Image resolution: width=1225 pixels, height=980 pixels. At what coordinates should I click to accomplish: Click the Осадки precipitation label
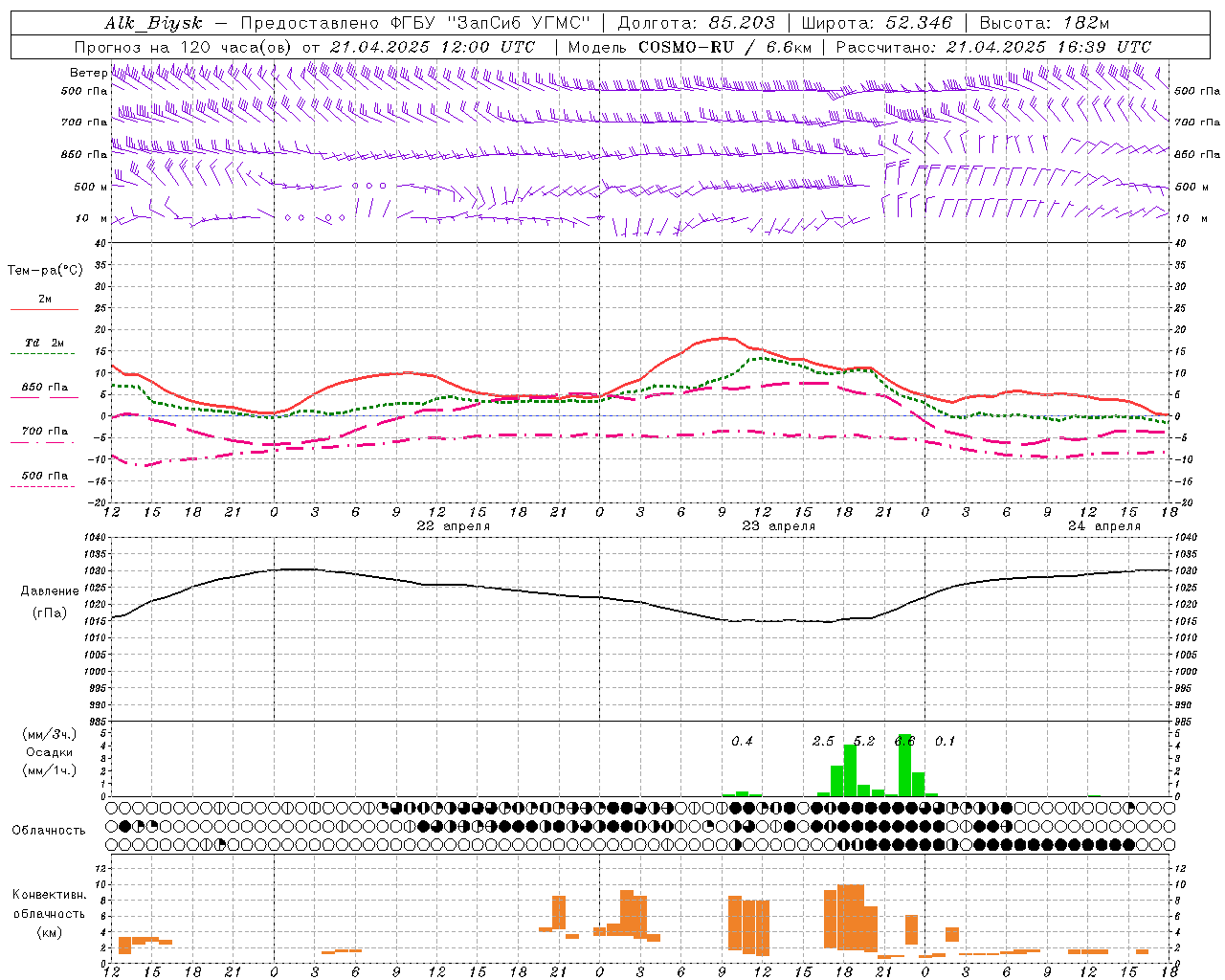coord(50,752)
